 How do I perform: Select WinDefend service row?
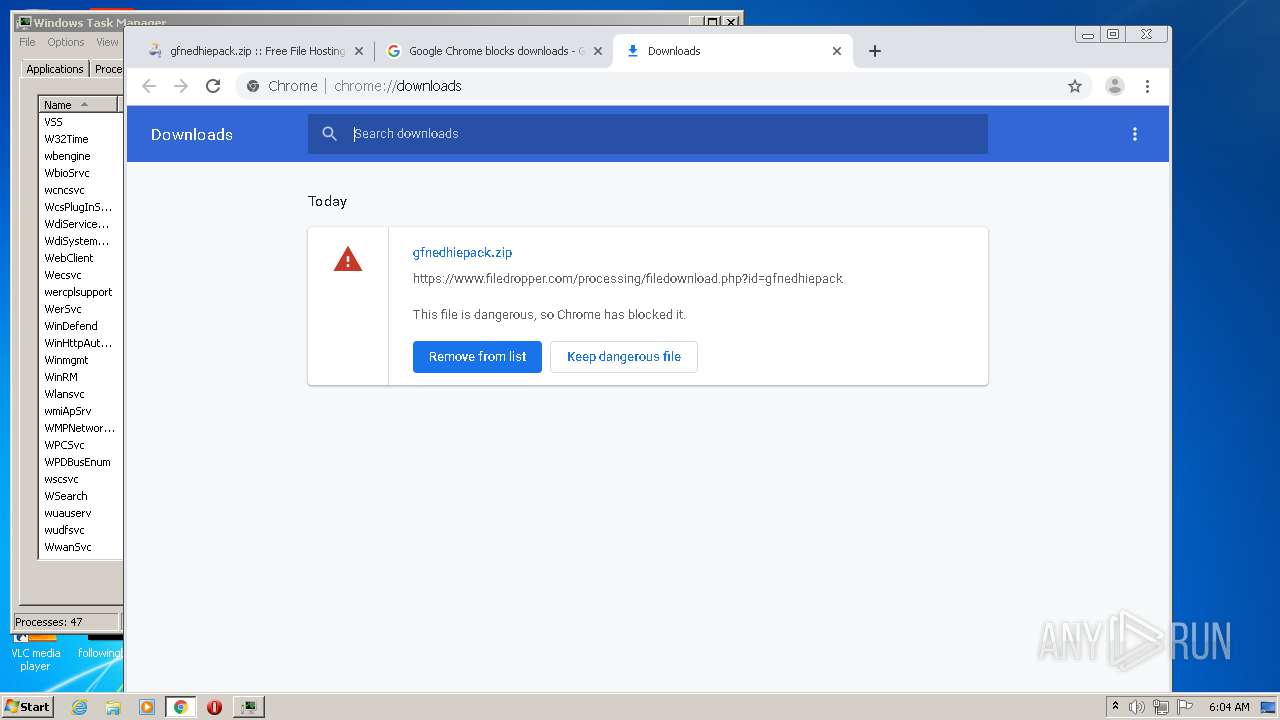point(80,326)
